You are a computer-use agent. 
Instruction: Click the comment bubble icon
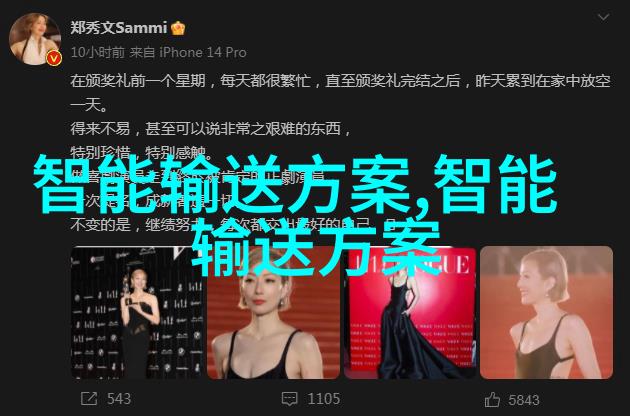coord(289,399)
